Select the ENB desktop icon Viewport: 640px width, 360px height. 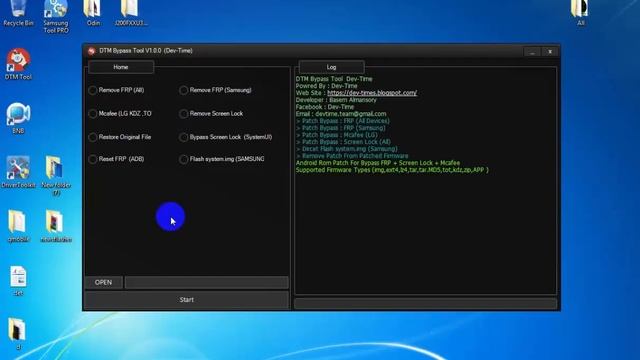point(18,118)
